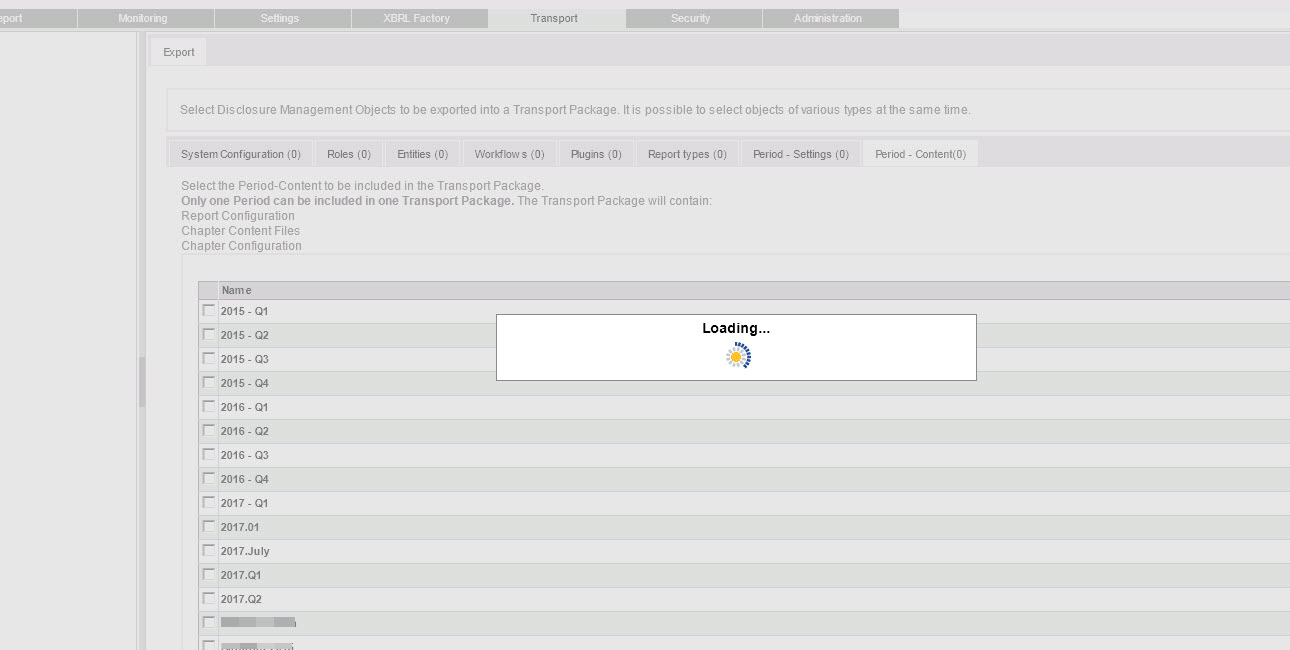Click the 2016 - Q2 row text
Image resolution: width=1290 pixels, height=650 pixels.
(x=244, y=431)
